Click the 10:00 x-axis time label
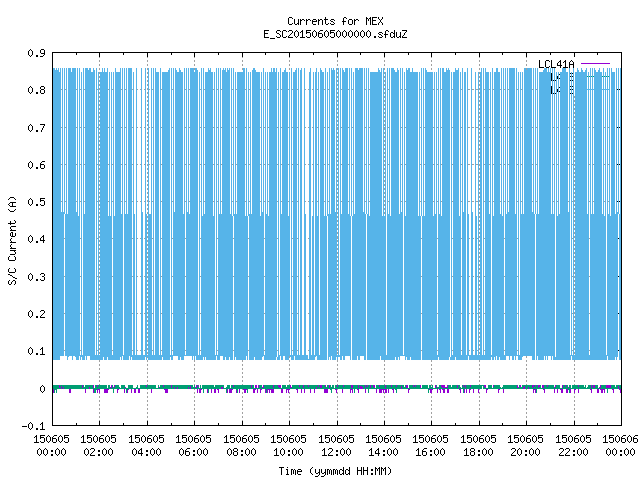 [x=288, y=452]
